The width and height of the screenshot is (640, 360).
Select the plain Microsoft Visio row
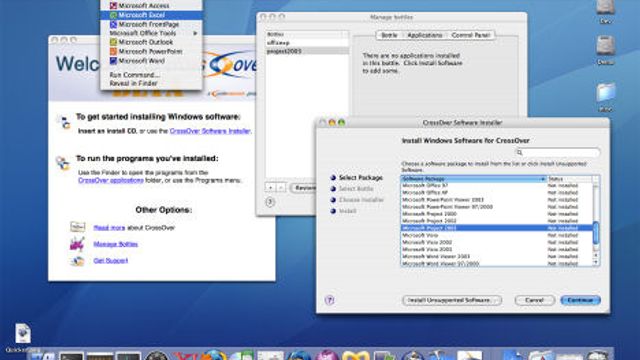click(497, 236)
